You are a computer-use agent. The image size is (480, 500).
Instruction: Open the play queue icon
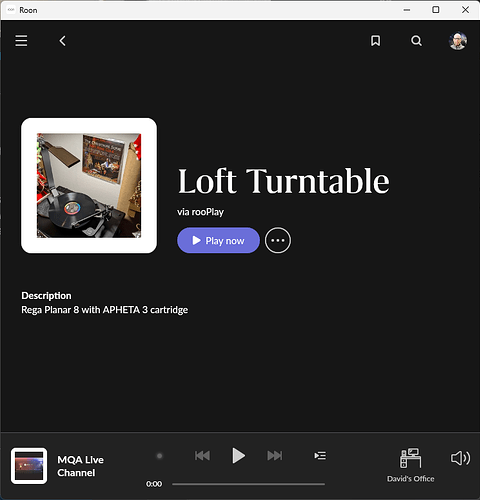[320, 455]
